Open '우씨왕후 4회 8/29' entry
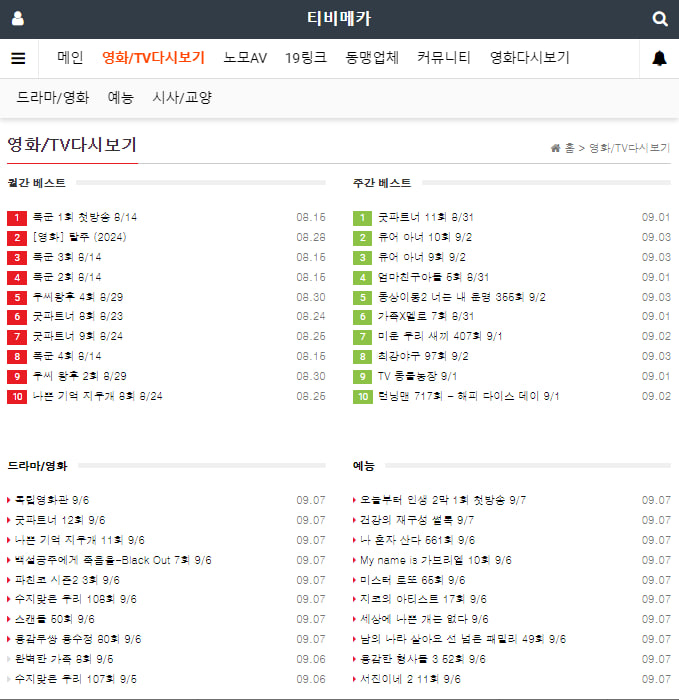Screen dimensions: 679x700 (78, 297)
